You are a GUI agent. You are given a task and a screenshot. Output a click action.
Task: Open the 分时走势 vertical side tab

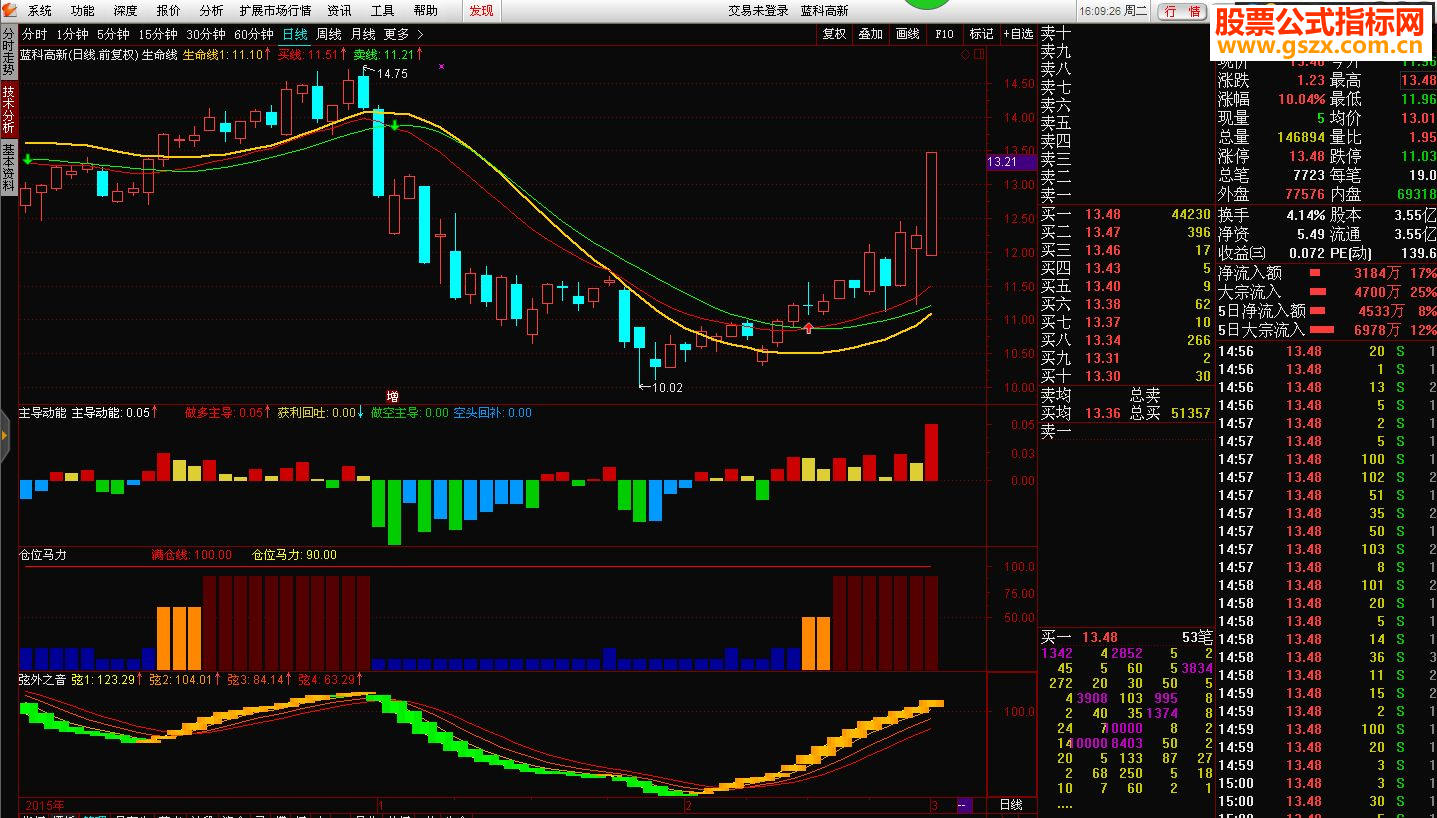pyautogui.click(x=9, y=53)
